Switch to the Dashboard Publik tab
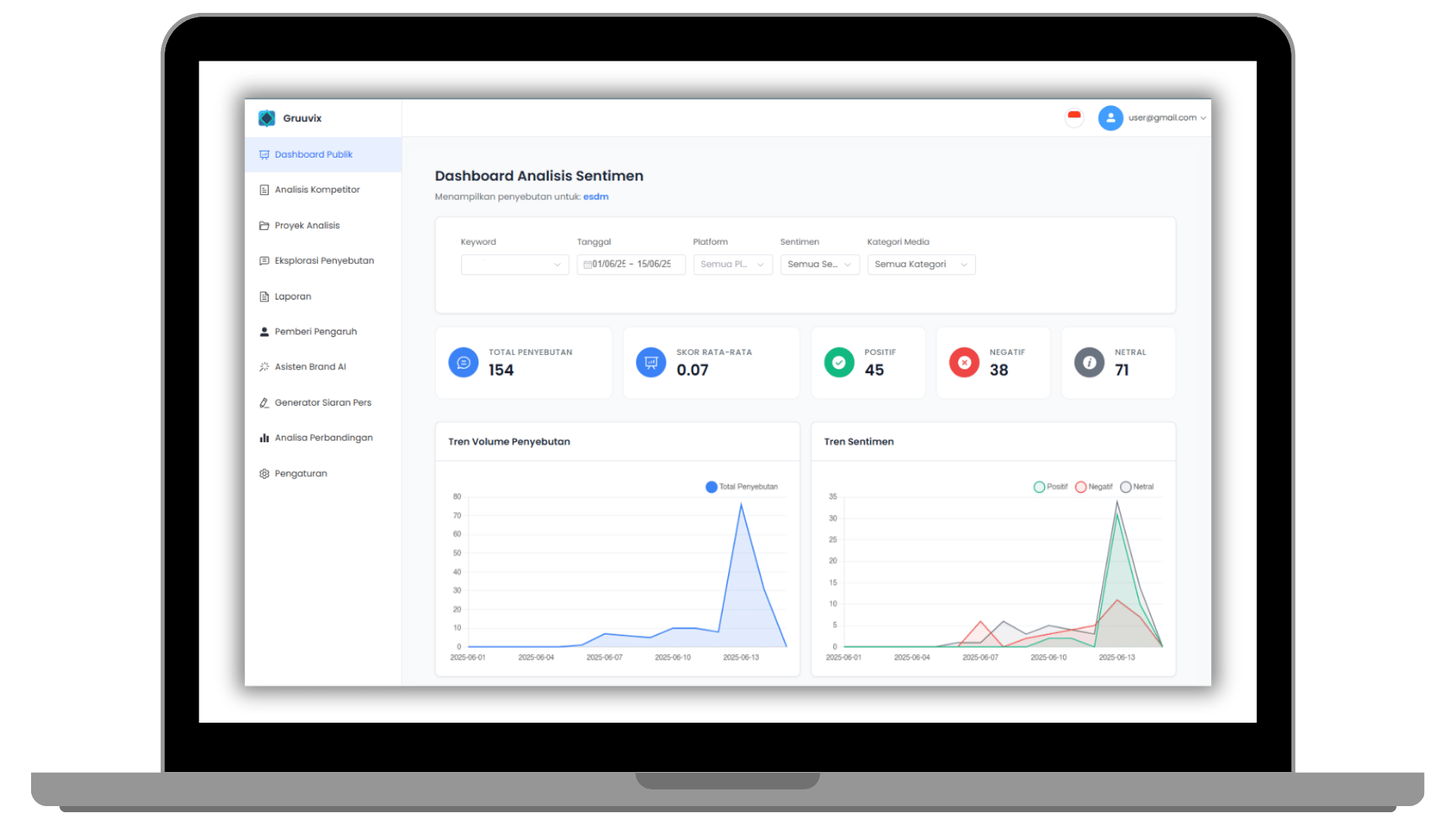Viewport: 1456px width, 819px height. (313, 154)
